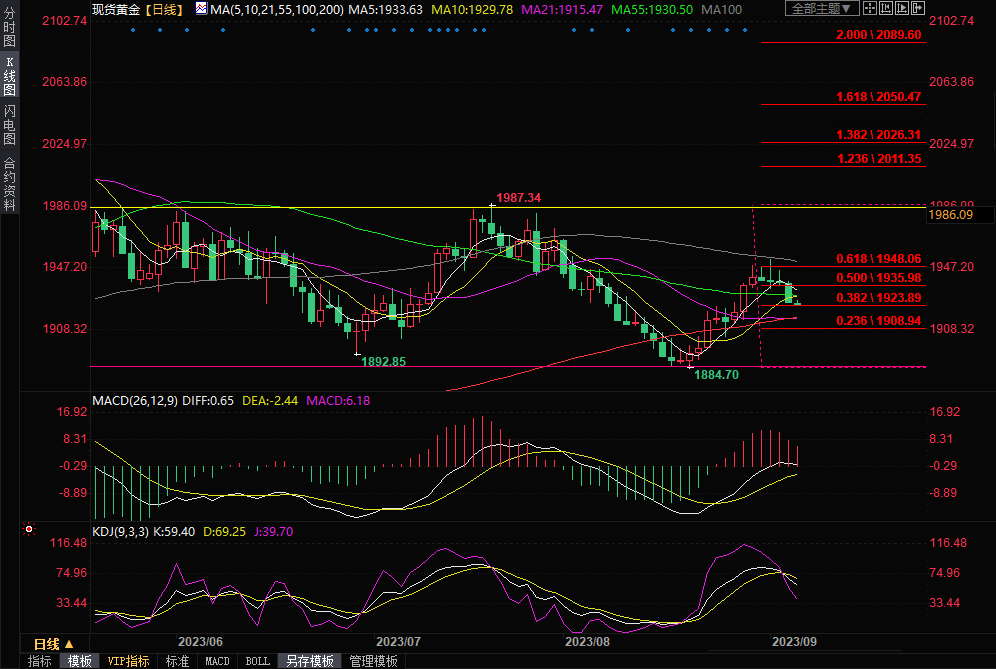Image resolution: width=996 pixels, height=669 pixels.
Task: Open the 指标 tab in bottom bar
Action: coord(40,661)
